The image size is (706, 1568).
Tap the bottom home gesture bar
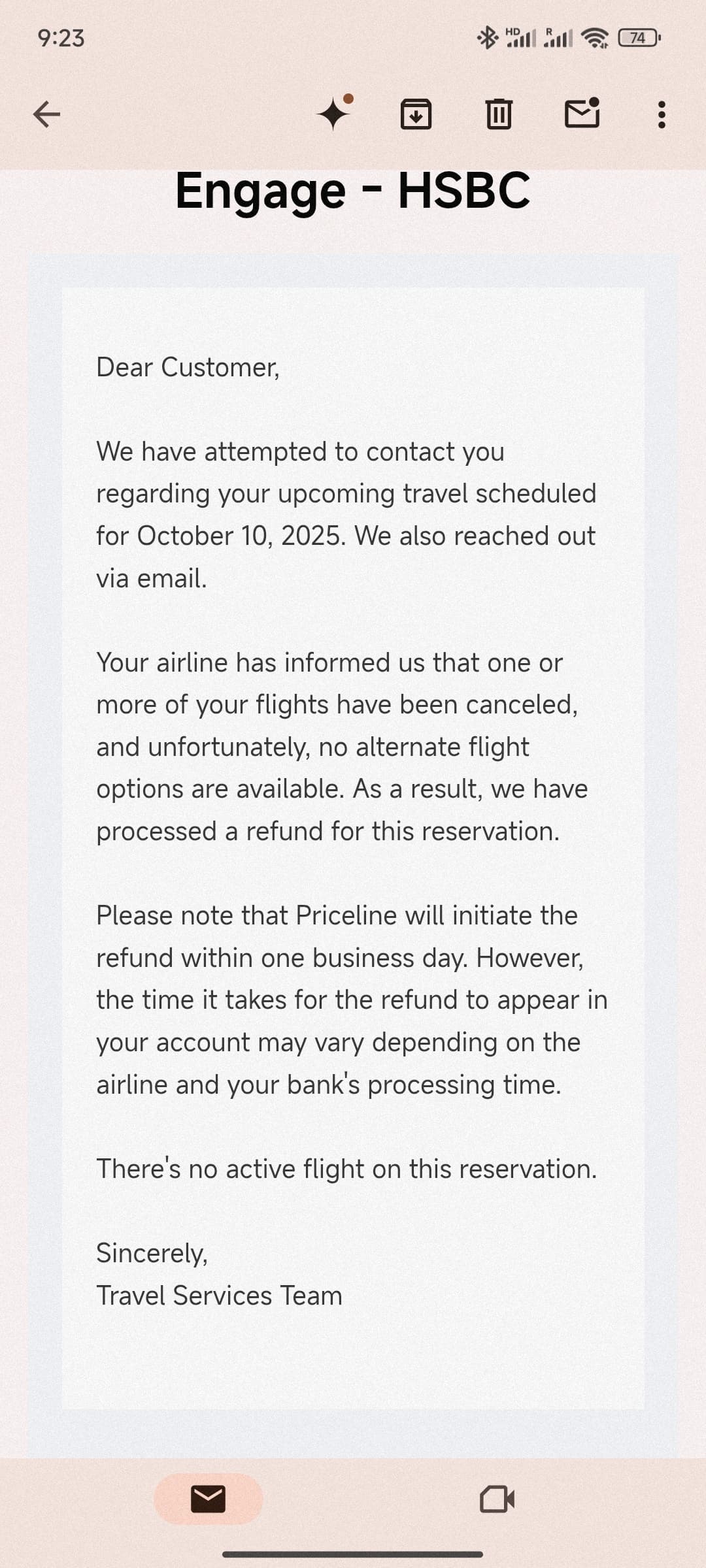pyautogui.click(x=352, y=1554)
